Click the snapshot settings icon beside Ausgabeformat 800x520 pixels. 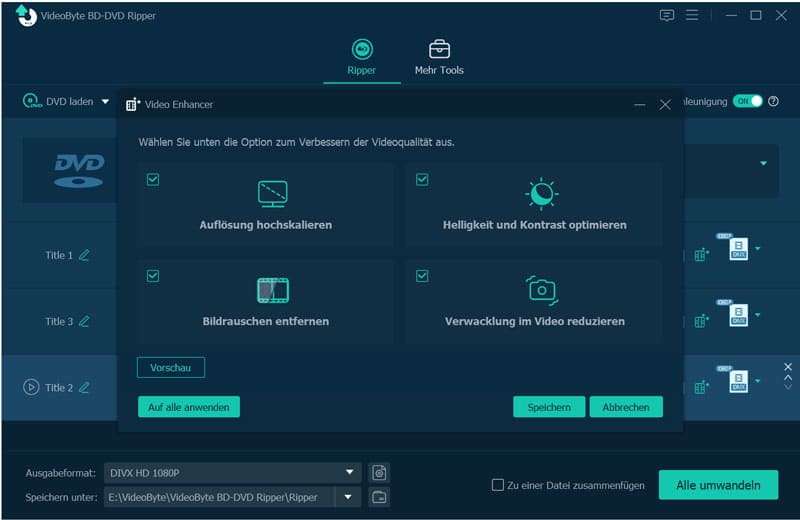pos(379,473)
